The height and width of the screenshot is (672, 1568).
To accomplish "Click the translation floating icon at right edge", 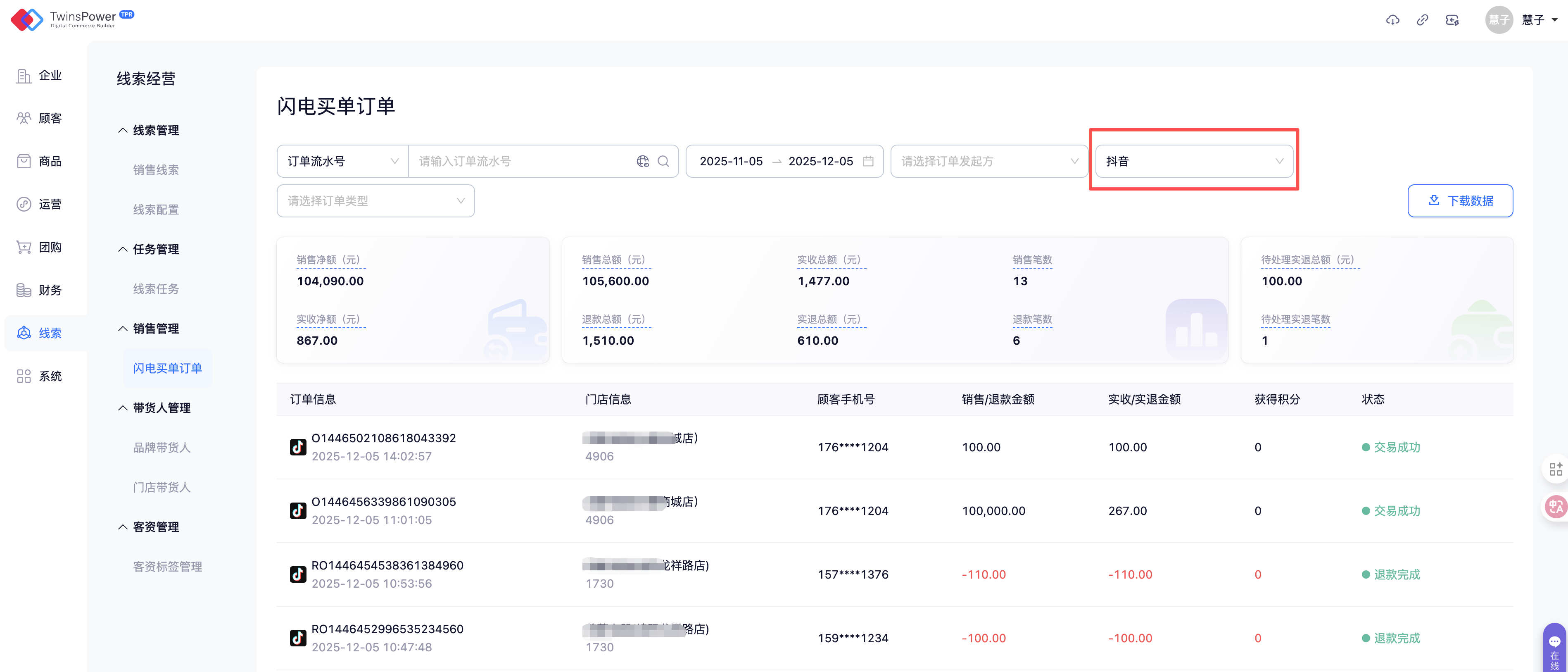I will pyautogui.click(x=1555, y=506).
